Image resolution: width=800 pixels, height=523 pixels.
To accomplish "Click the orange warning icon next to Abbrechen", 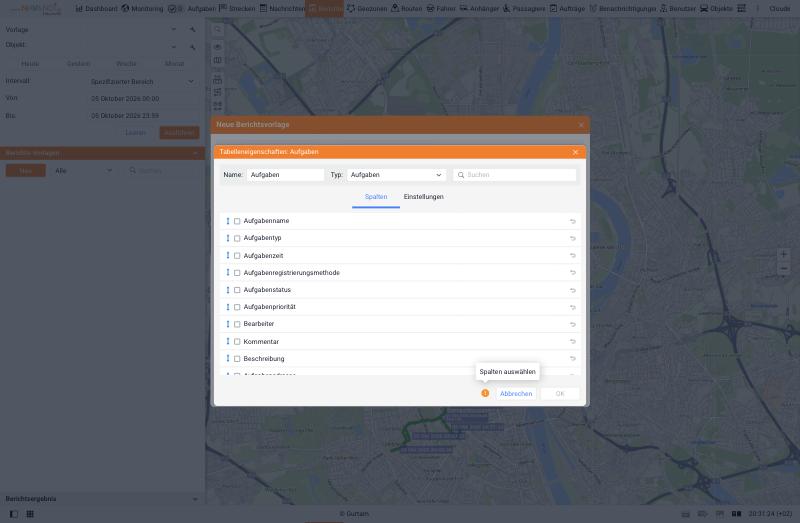I will pos(485,393).
